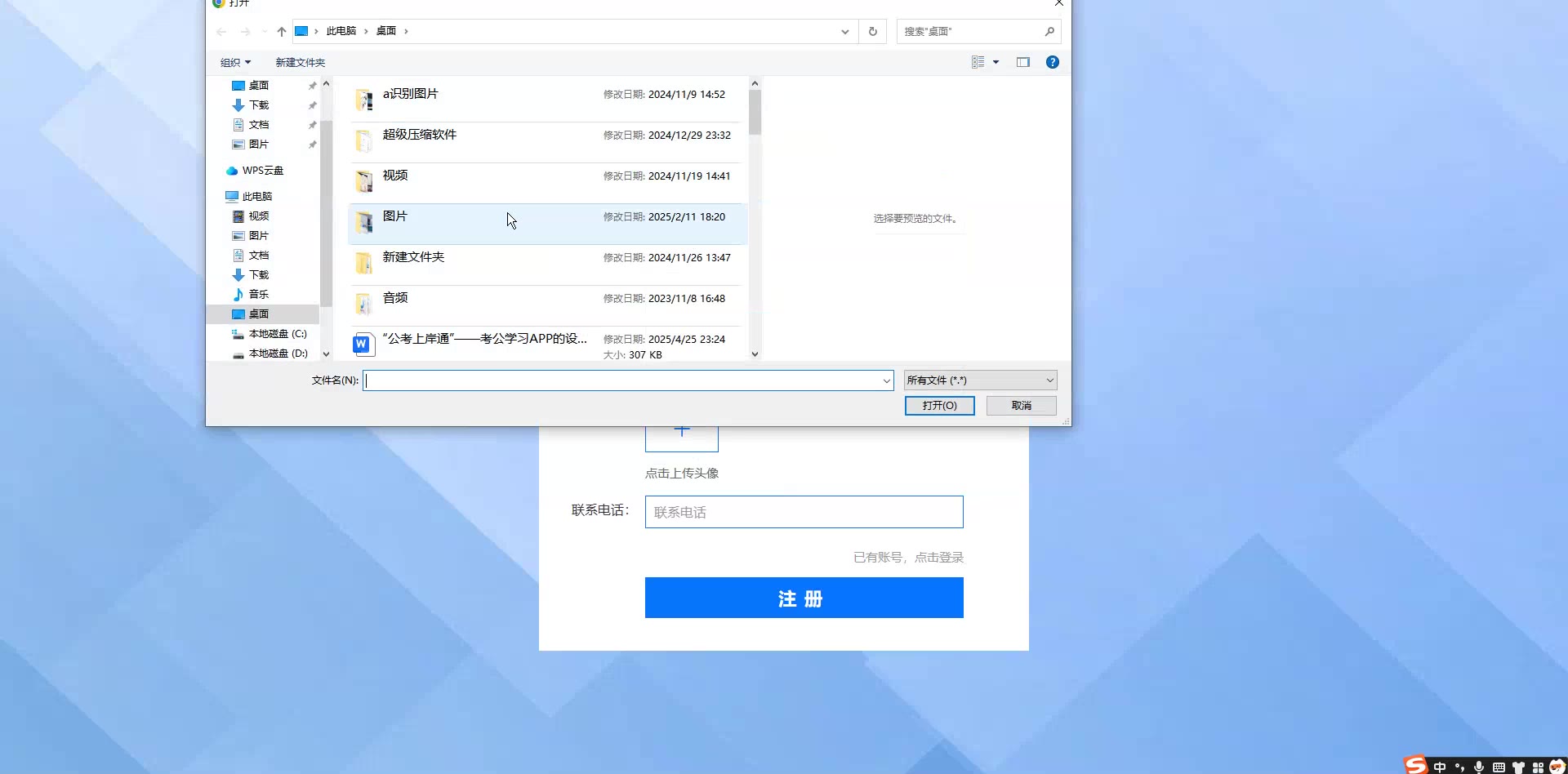The width and height of the screenshot is (1568, 774).
Task: Open the Sogou toolbox grid icon
Action: coord(1538,767)
